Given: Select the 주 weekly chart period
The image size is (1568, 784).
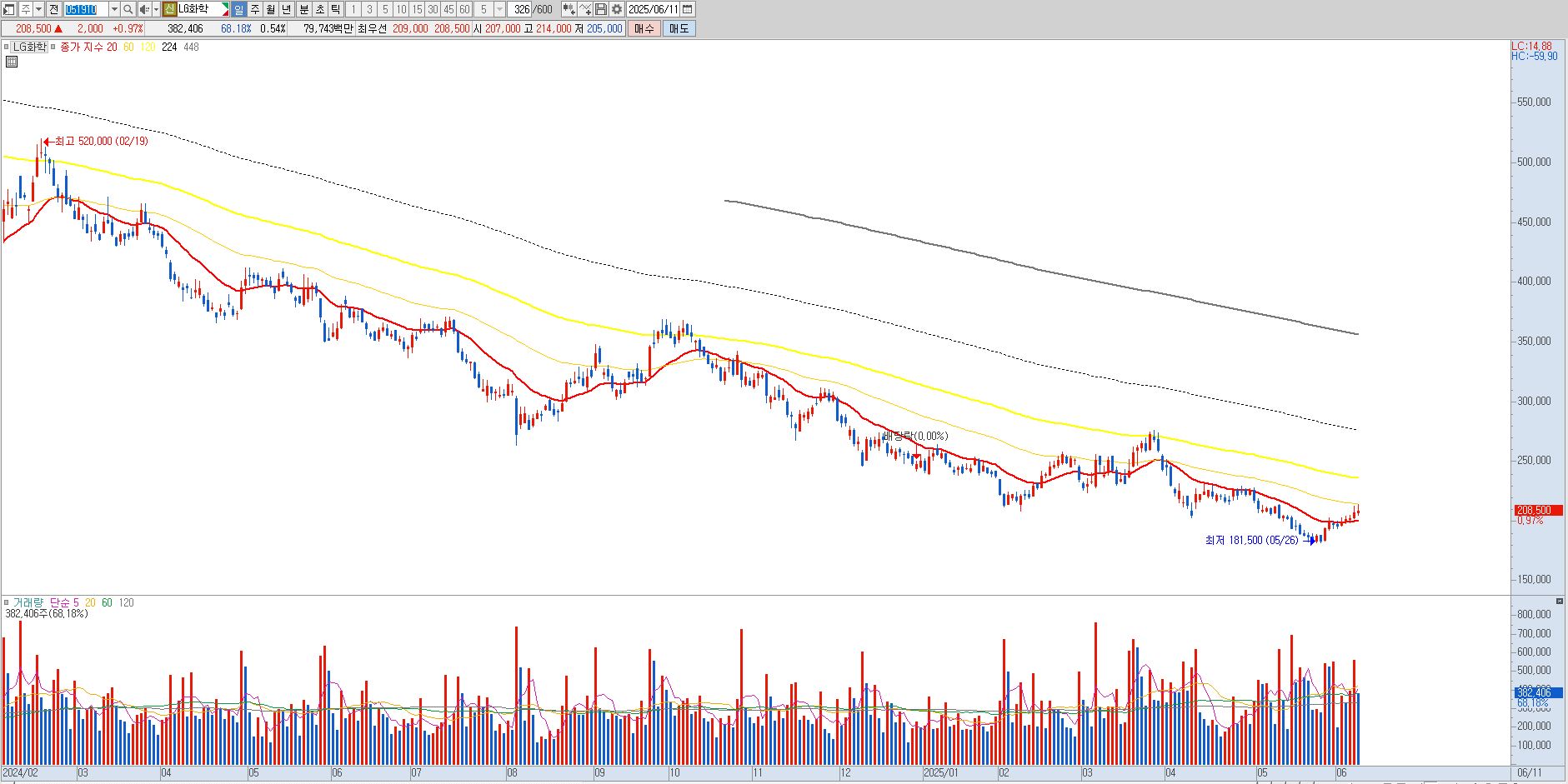Looking at the screenshot, I should 255,9.
